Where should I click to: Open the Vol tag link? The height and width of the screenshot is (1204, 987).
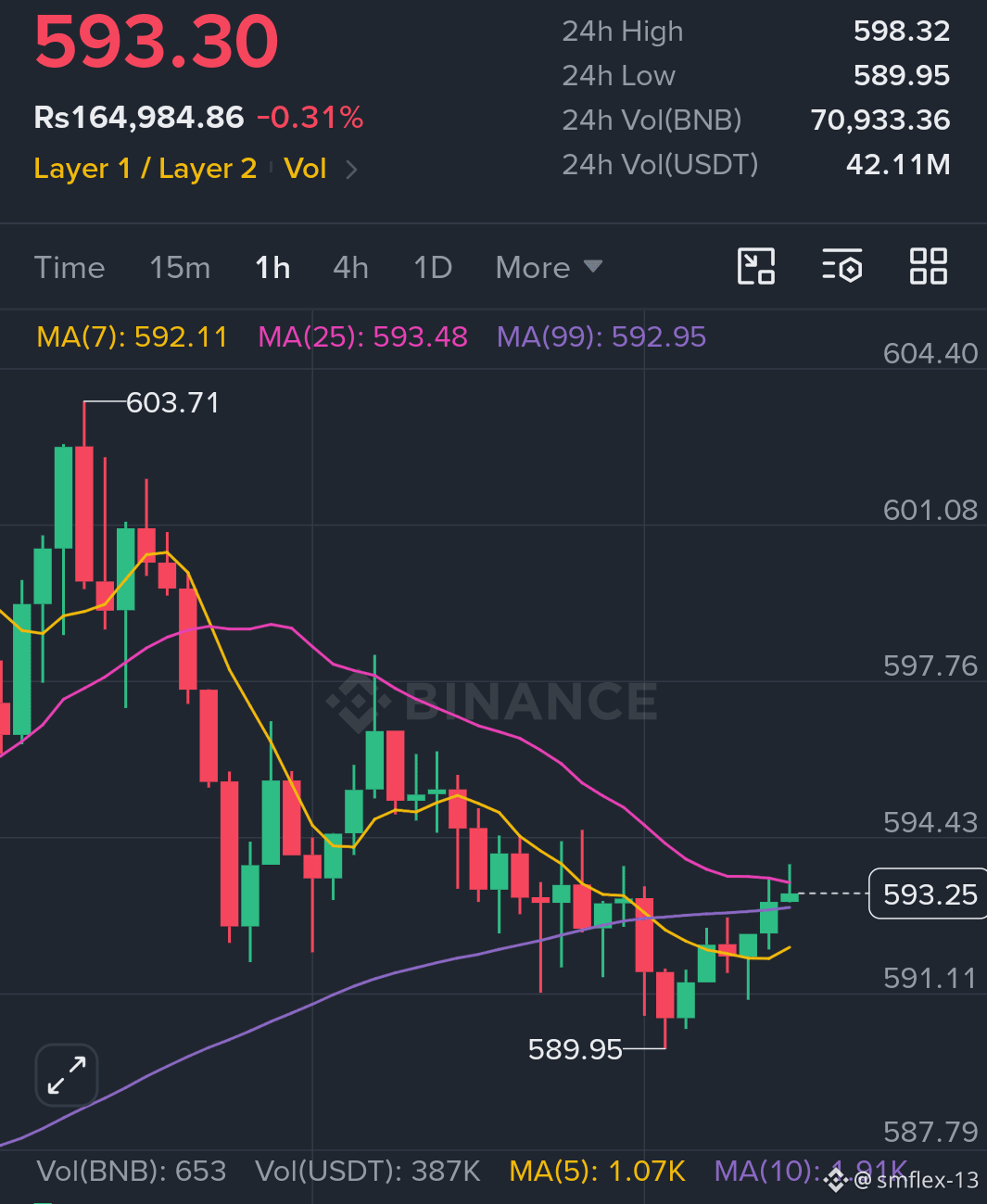tap(305, 169)
